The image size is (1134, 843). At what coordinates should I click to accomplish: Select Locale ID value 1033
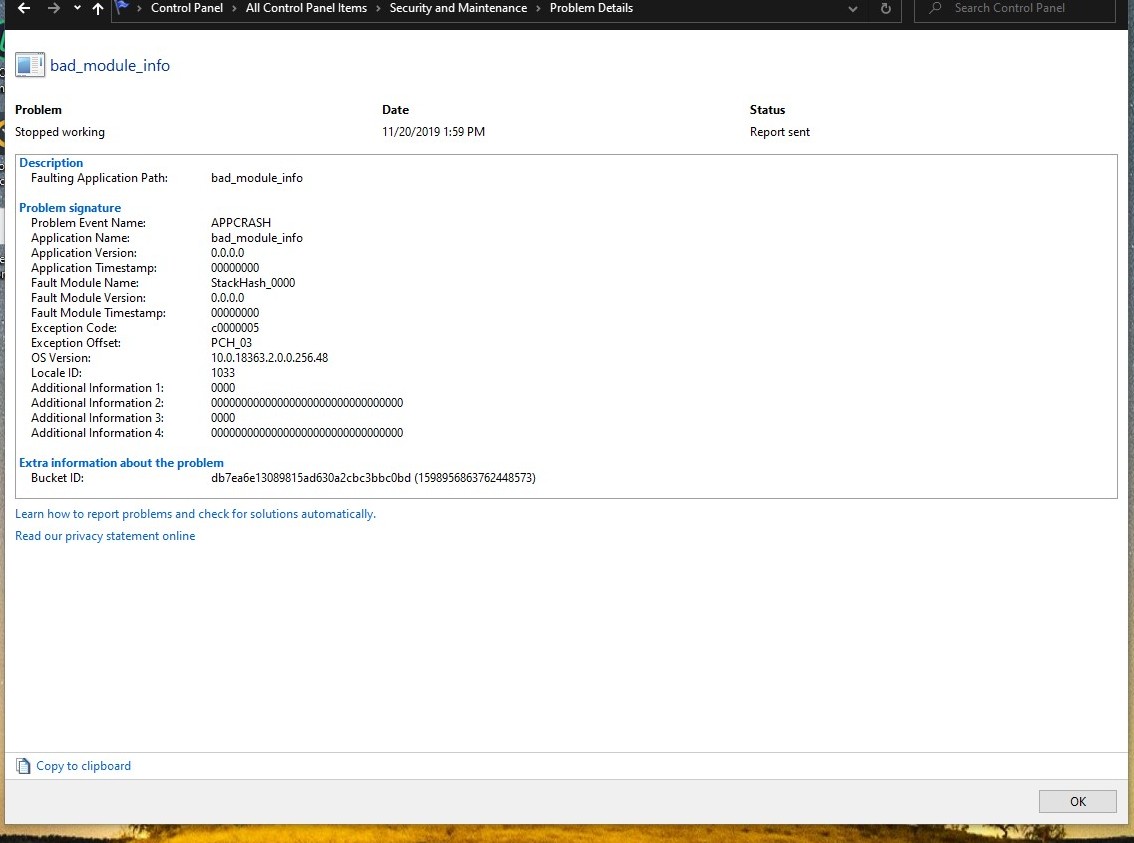[223, 373]
